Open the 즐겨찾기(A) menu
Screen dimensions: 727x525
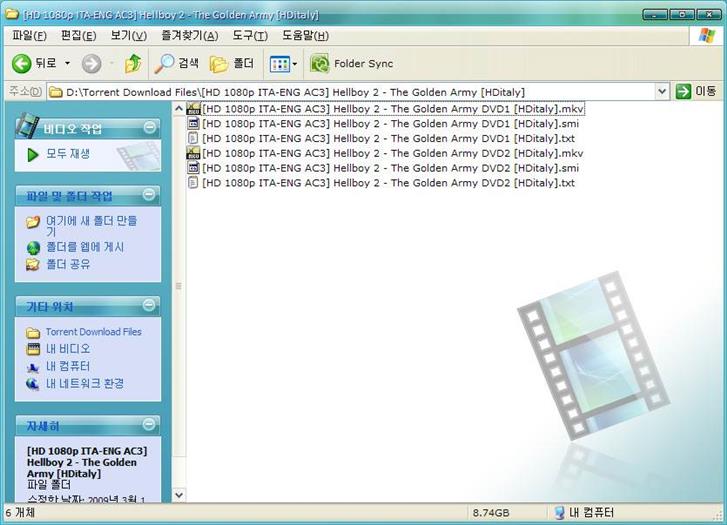click(x=190, y=36)
